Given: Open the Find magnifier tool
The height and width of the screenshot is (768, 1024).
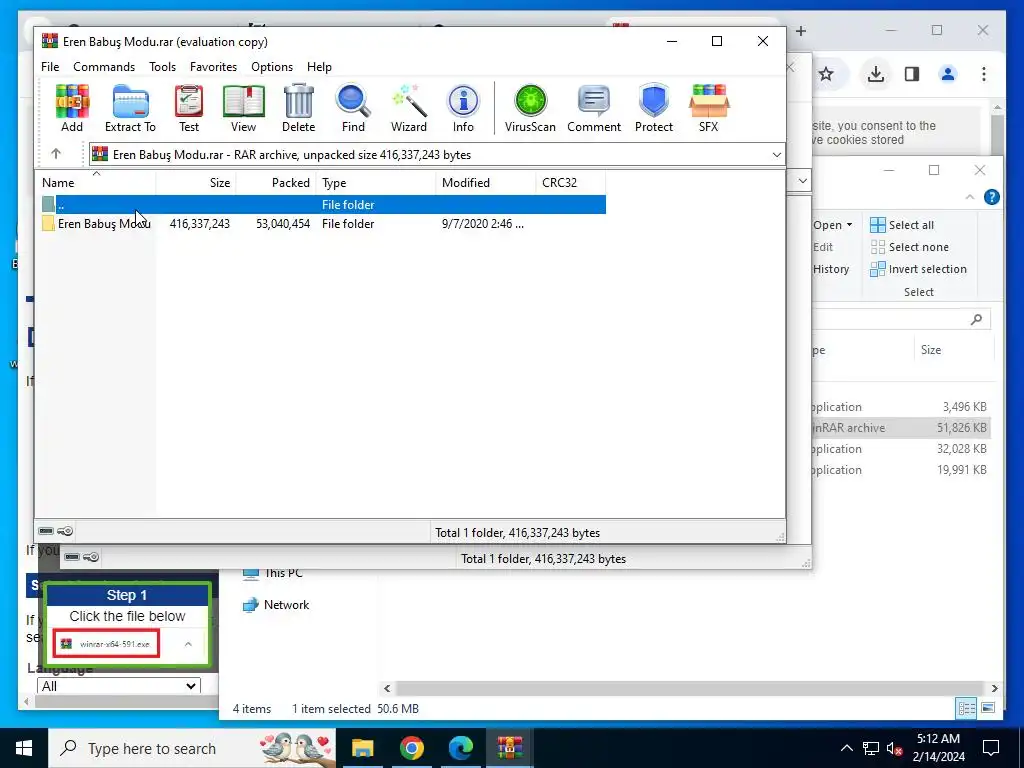Looking at the screenshot, I should tap(353, 108).
